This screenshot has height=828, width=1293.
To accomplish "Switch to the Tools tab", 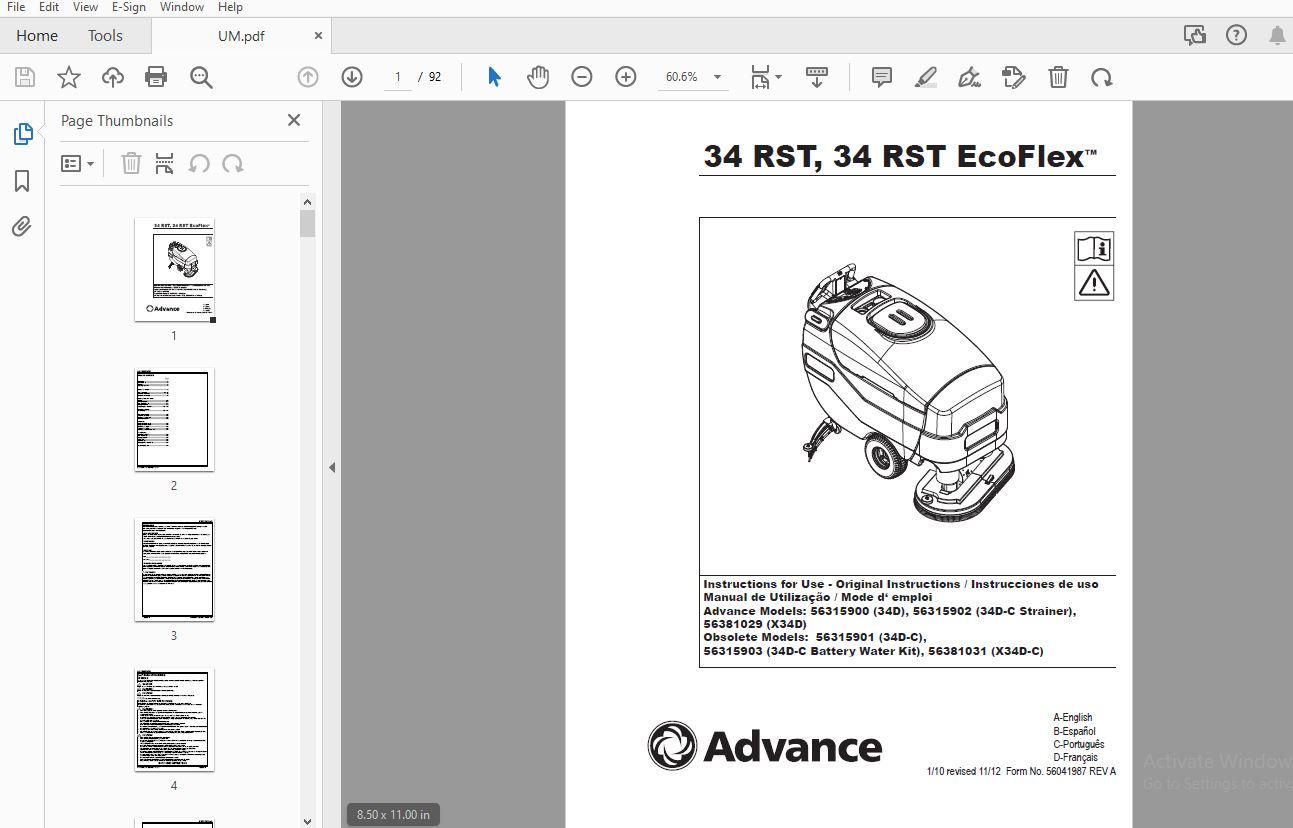I will (x=105, y=35).
